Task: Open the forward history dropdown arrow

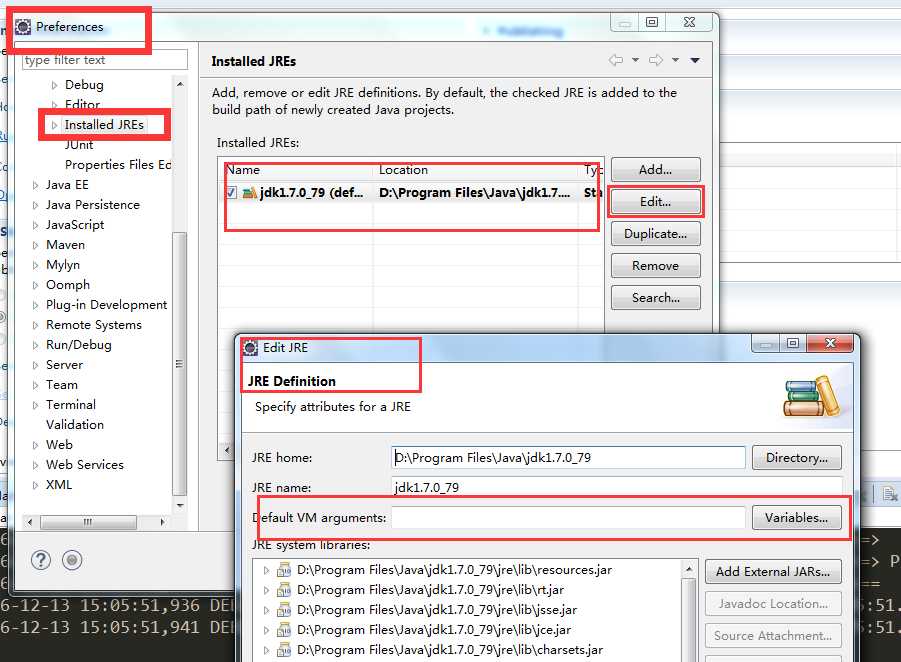Action: click(x=676, y=60)
